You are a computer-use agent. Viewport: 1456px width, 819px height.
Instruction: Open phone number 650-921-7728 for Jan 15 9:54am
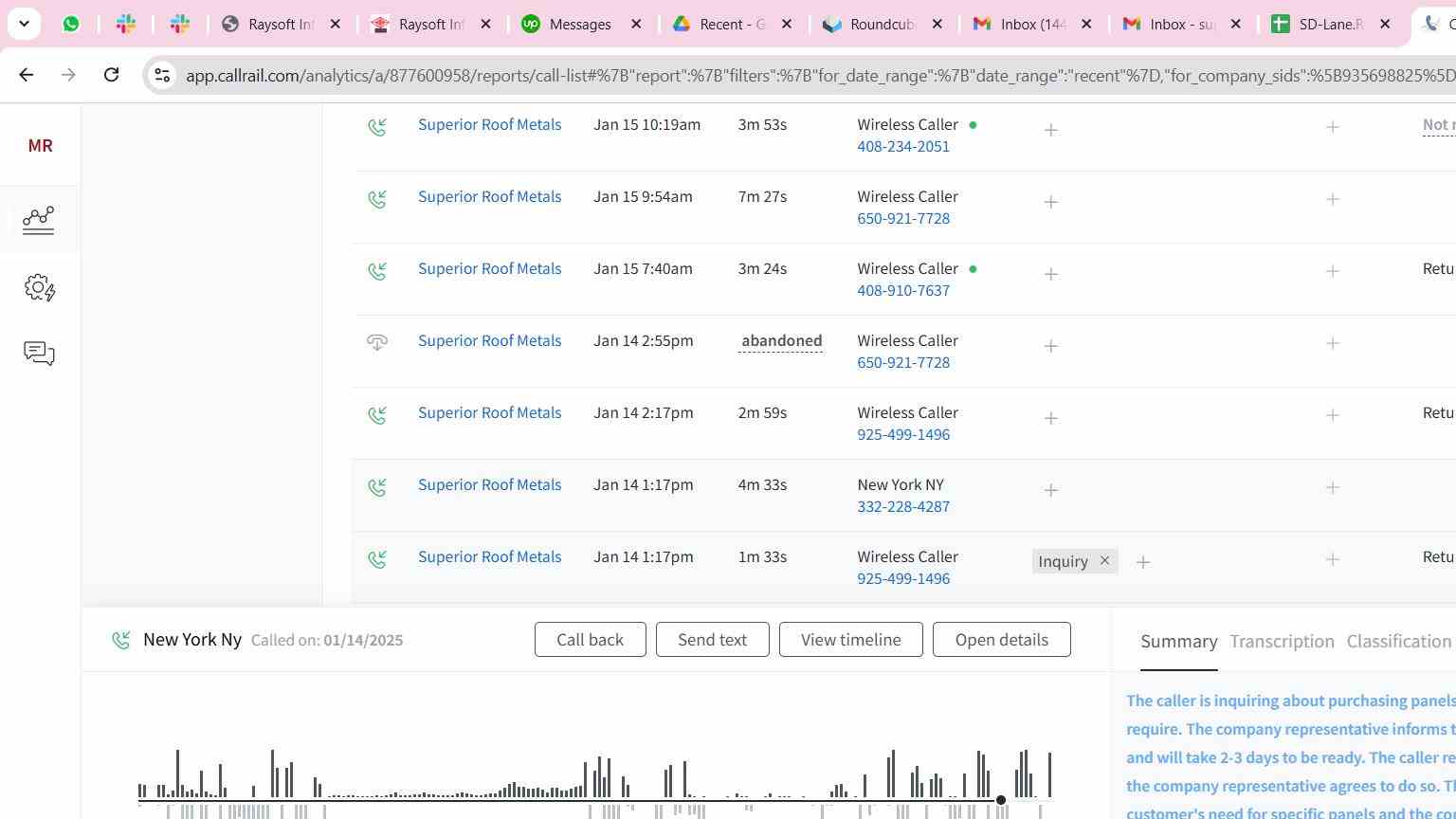[903, 218]
